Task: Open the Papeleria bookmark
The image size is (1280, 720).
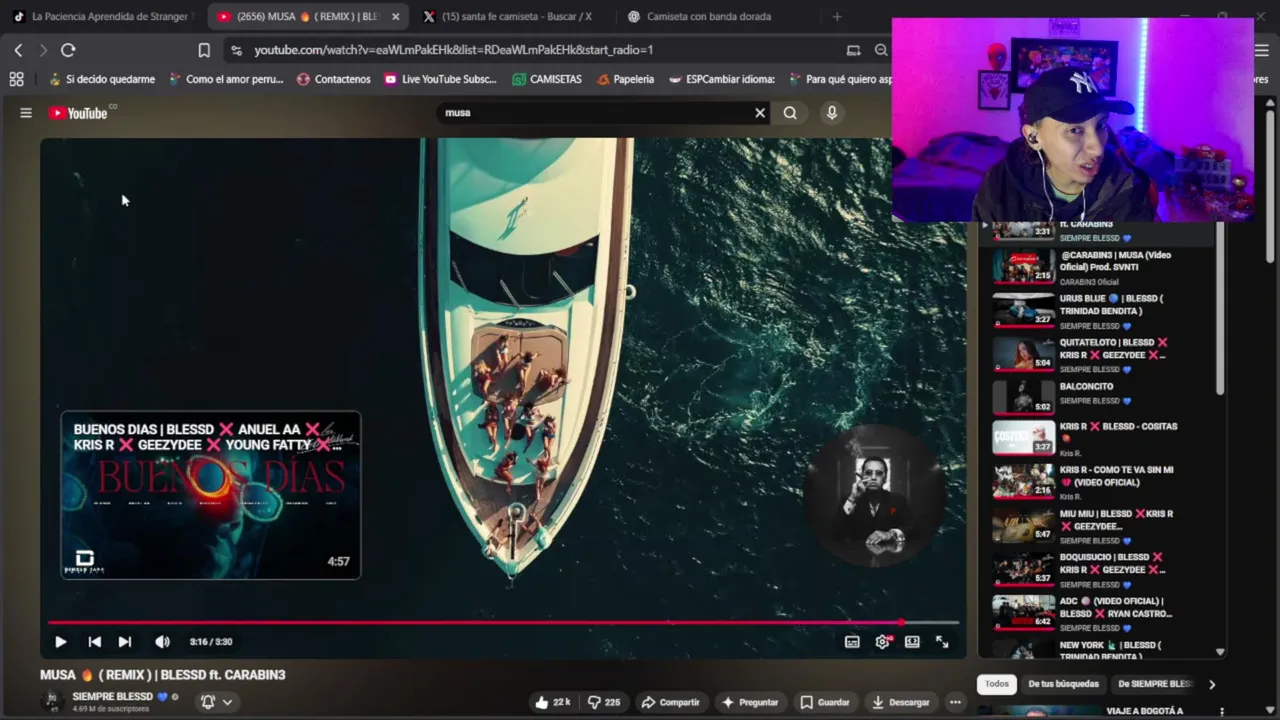Action: click(x=625, y=79)
